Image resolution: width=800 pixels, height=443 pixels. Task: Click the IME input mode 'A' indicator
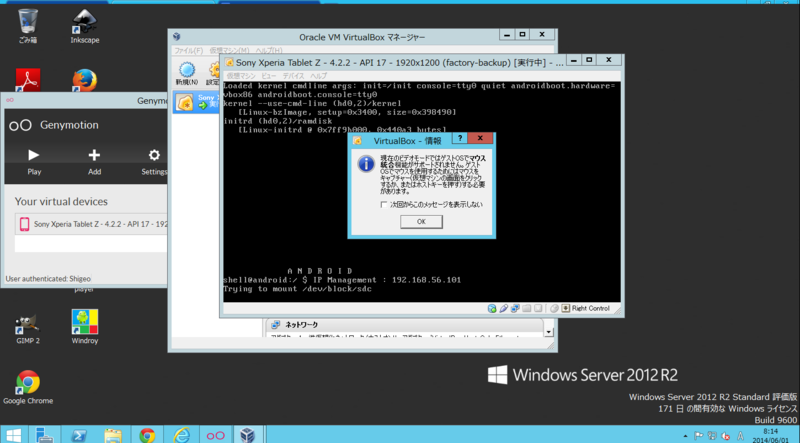tap(740, 436)
